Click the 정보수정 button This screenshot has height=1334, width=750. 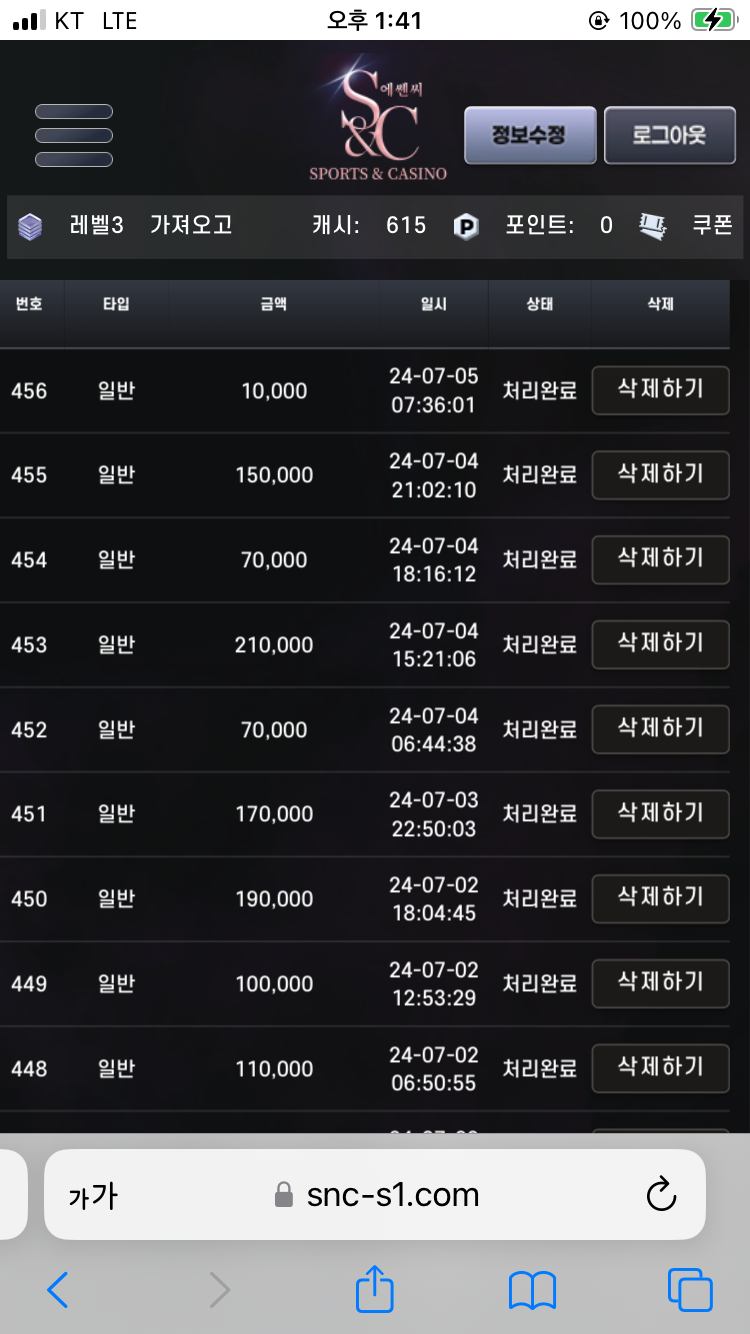coord(530,135)
